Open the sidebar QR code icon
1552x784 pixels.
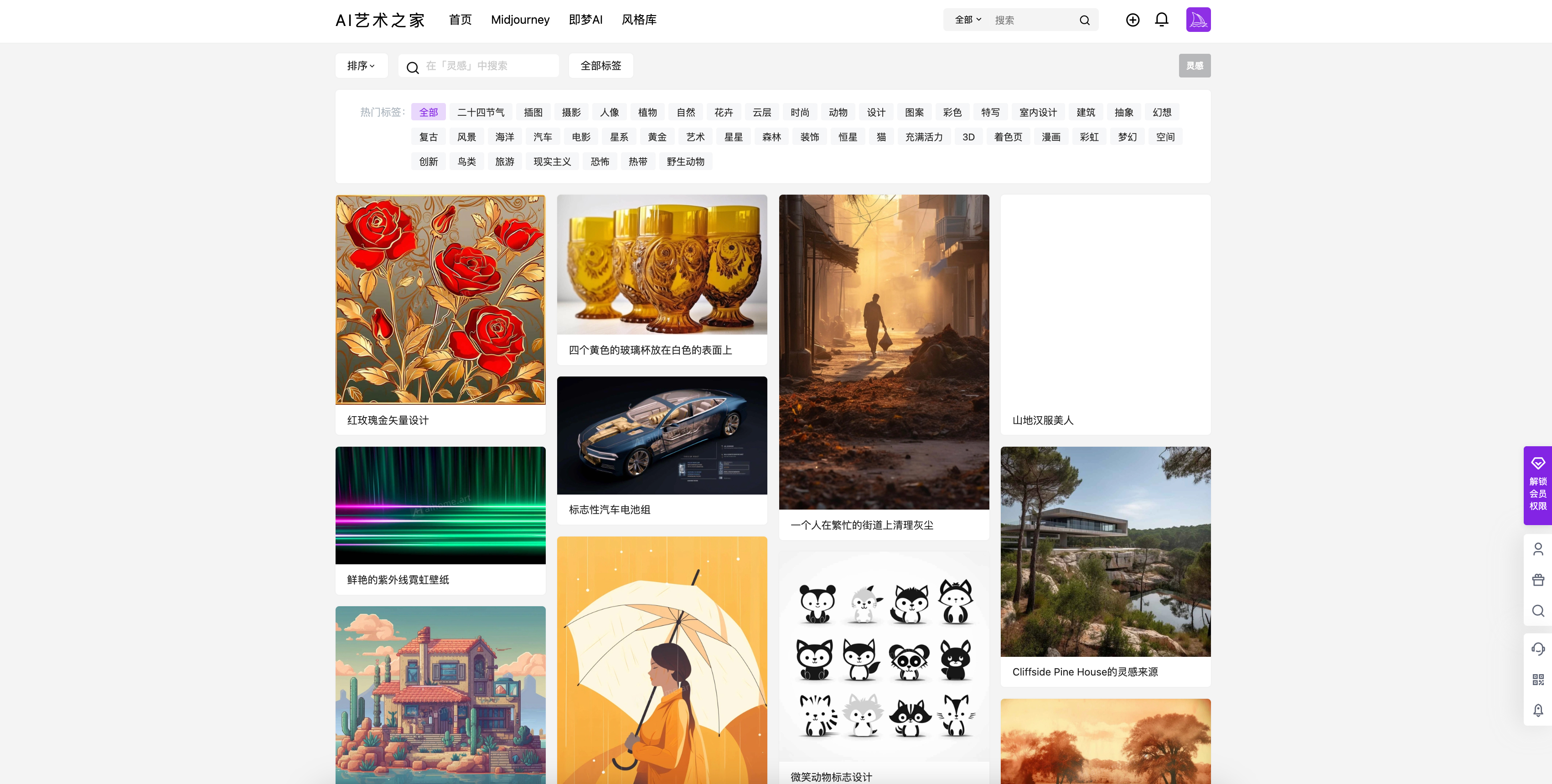pos(1537,680)
